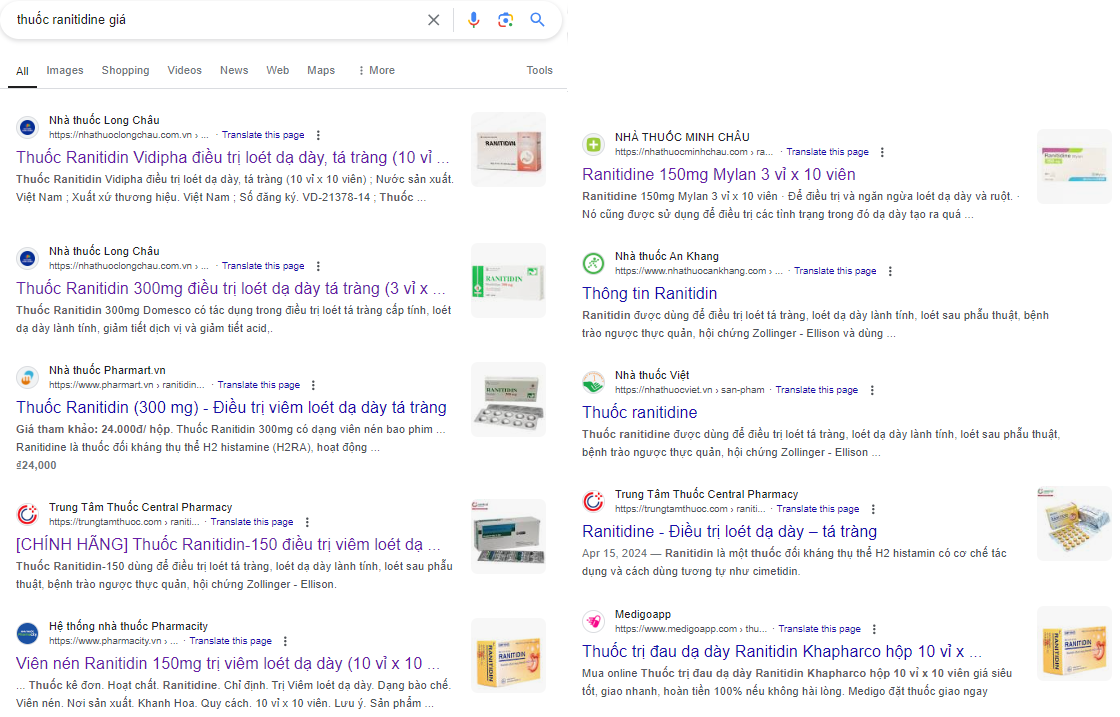Click the search query input field

click(214, 20)
